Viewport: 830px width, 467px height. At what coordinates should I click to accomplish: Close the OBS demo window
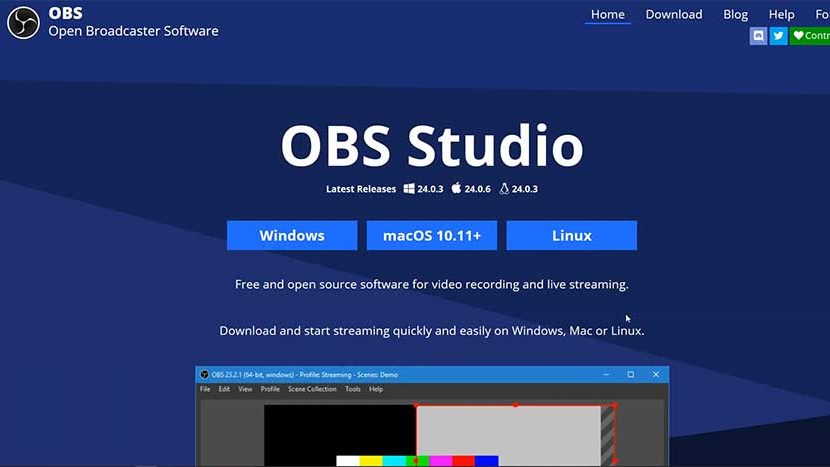(x=656, y=374)
